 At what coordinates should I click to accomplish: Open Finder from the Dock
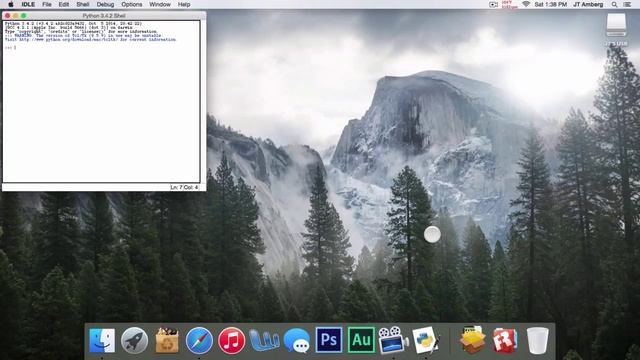point(102,340)
